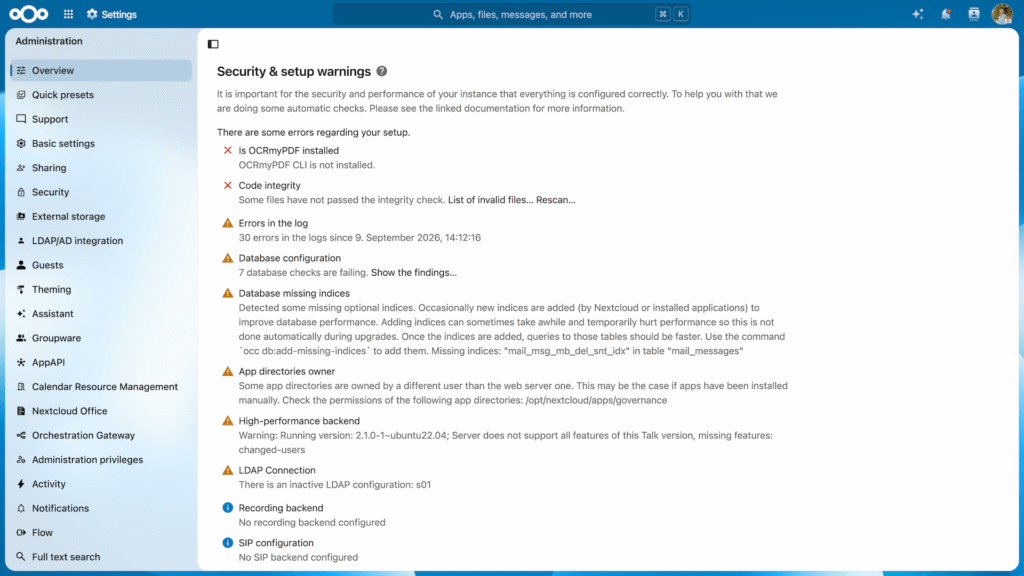
Task: Open the user avatar menu
Action: pyautogui.click(x=1002, y=14)
